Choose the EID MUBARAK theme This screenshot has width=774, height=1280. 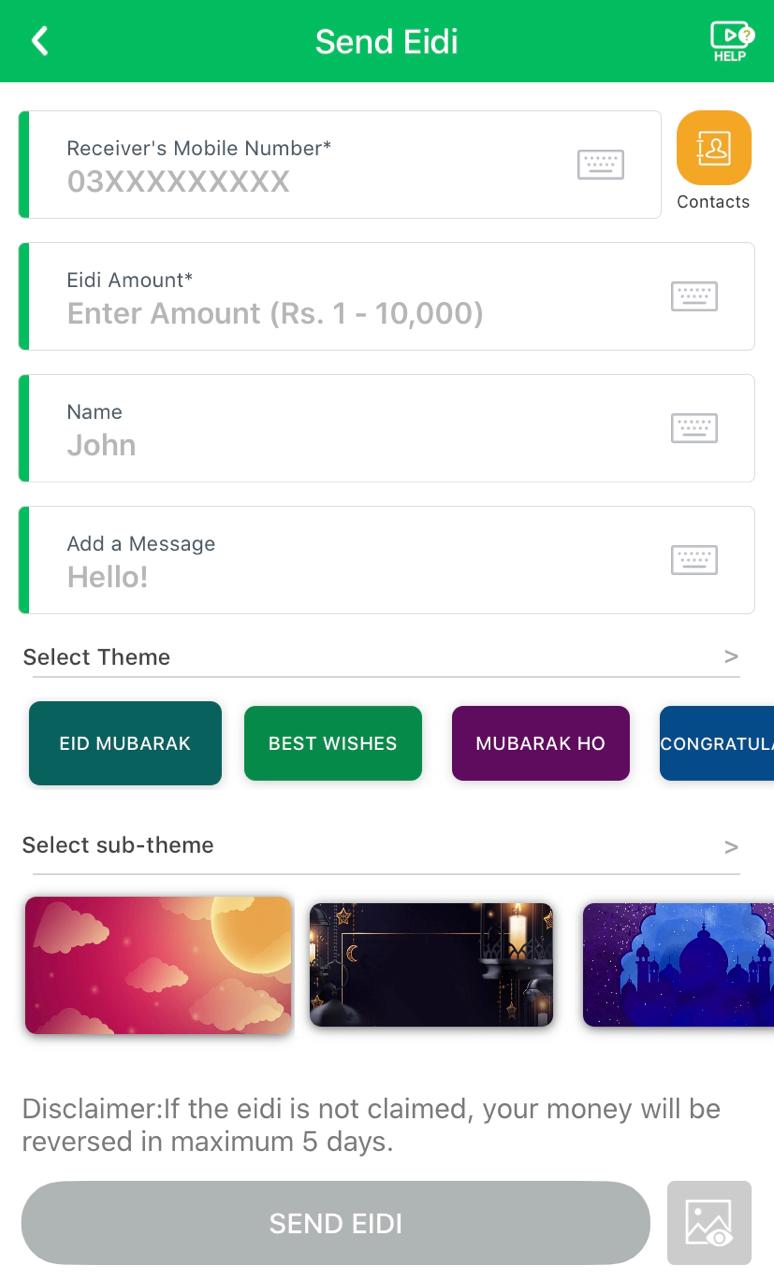[x=125, y=743]
